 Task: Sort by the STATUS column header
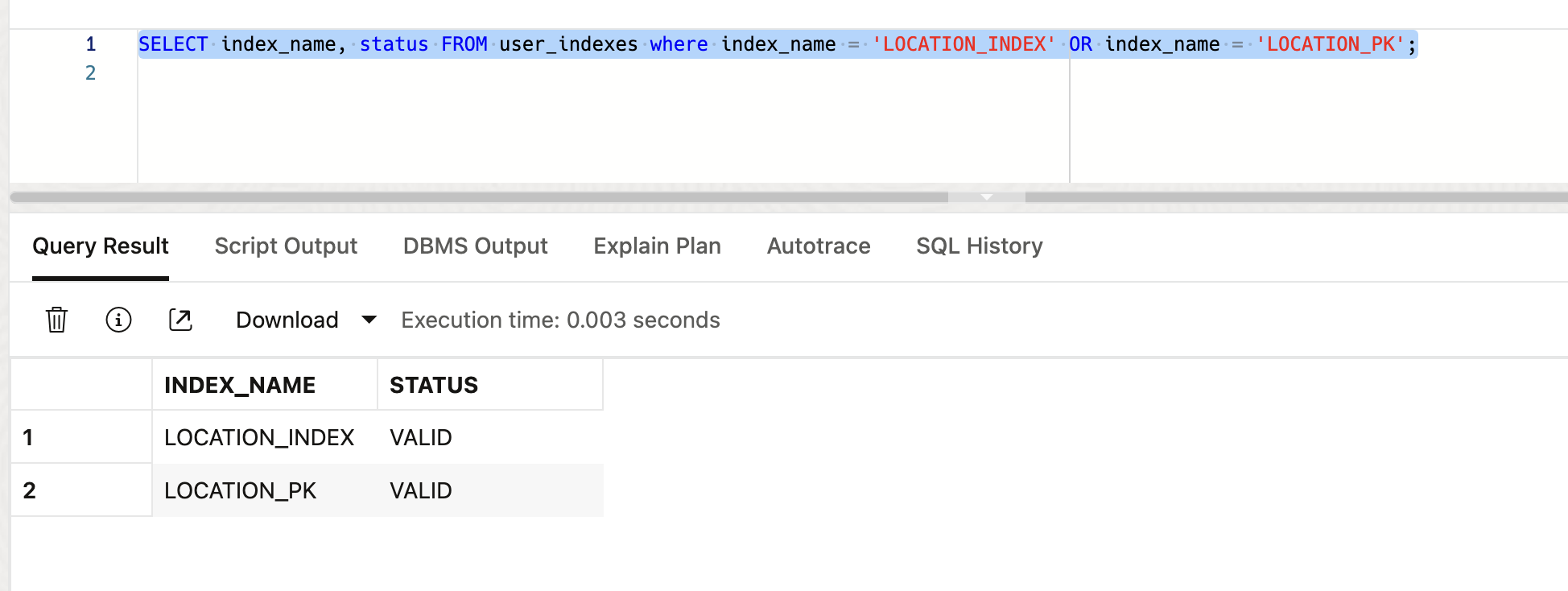click(x=490, y=385)
